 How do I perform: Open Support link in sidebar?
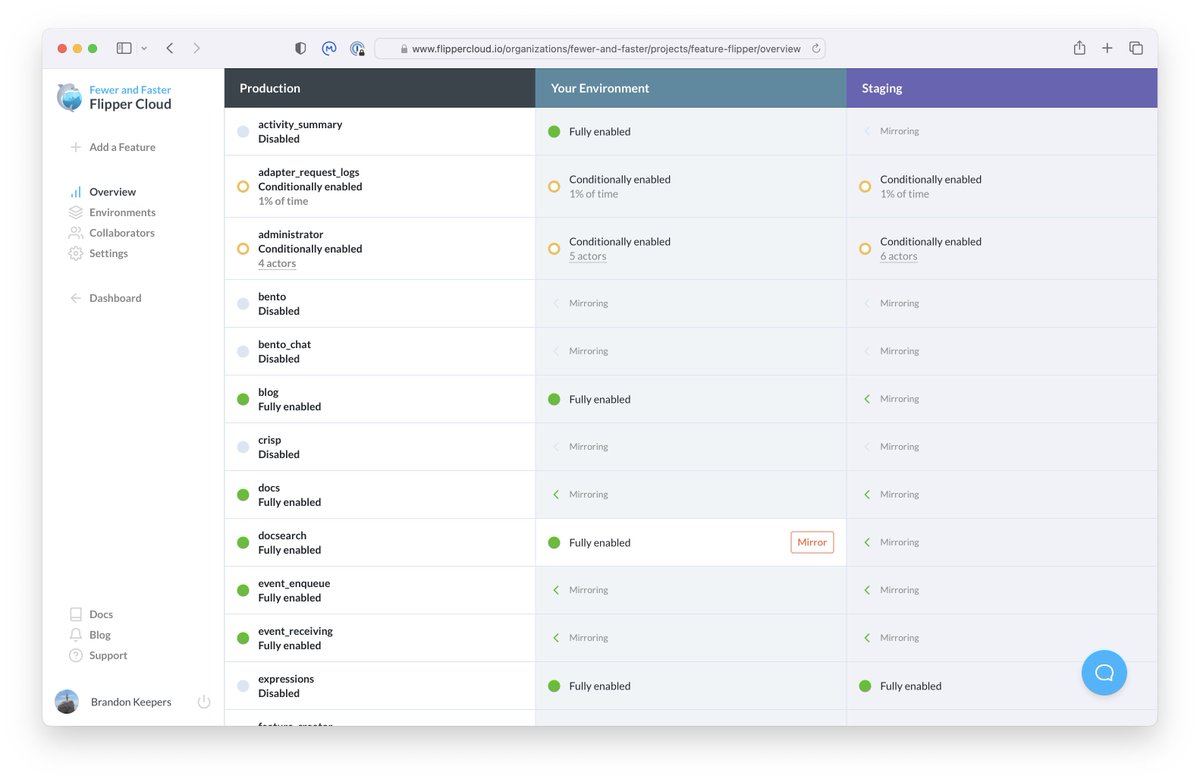(108, 655)
